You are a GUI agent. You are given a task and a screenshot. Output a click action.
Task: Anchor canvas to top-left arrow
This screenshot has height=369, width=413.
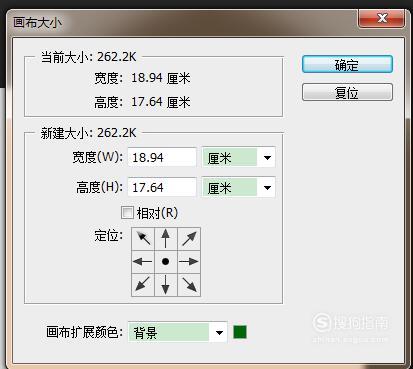pyautogui.click(x=143, y=239)
